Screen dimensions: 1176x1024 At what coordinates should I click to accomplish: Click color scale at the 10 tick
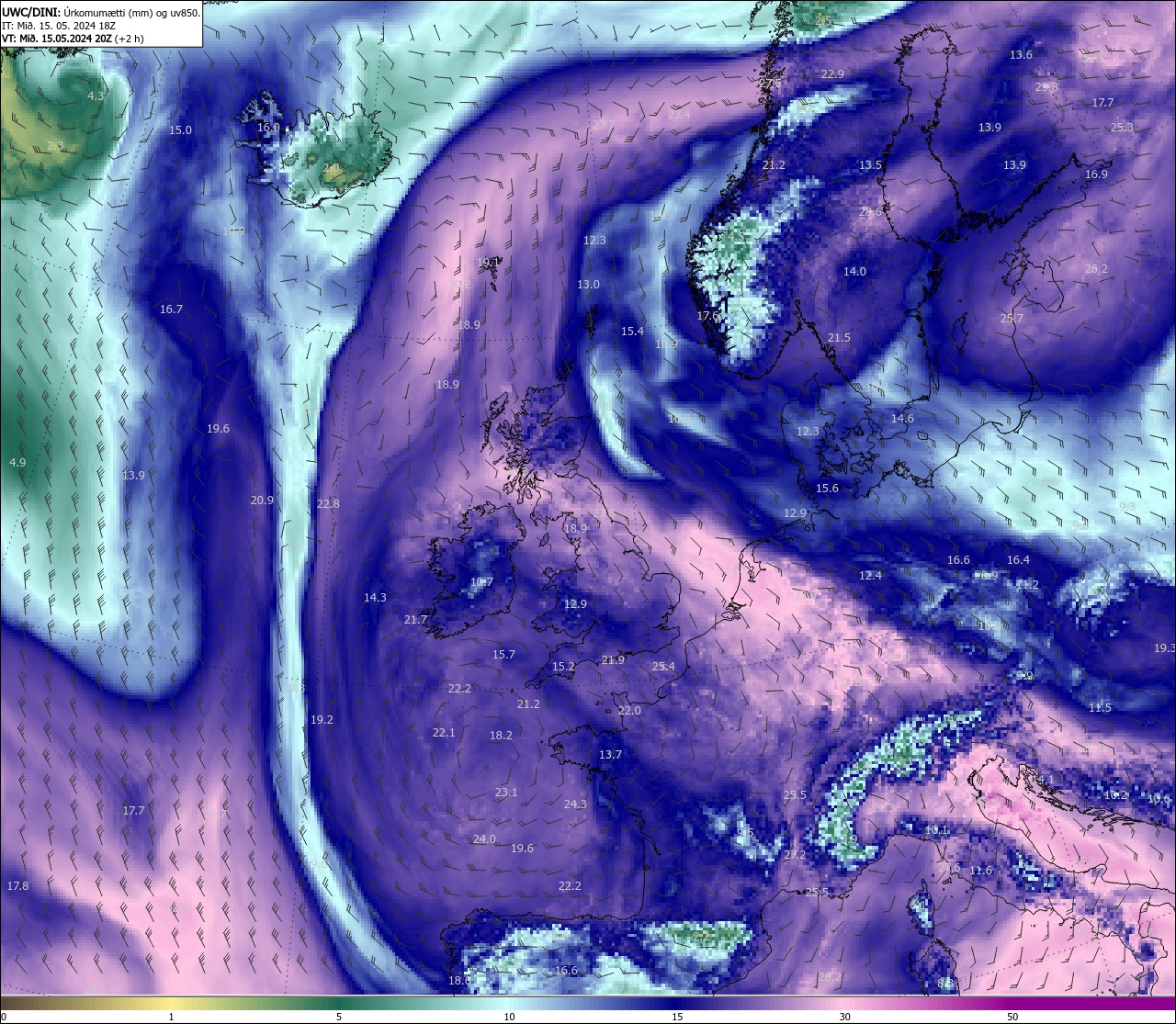(509, 1016)
